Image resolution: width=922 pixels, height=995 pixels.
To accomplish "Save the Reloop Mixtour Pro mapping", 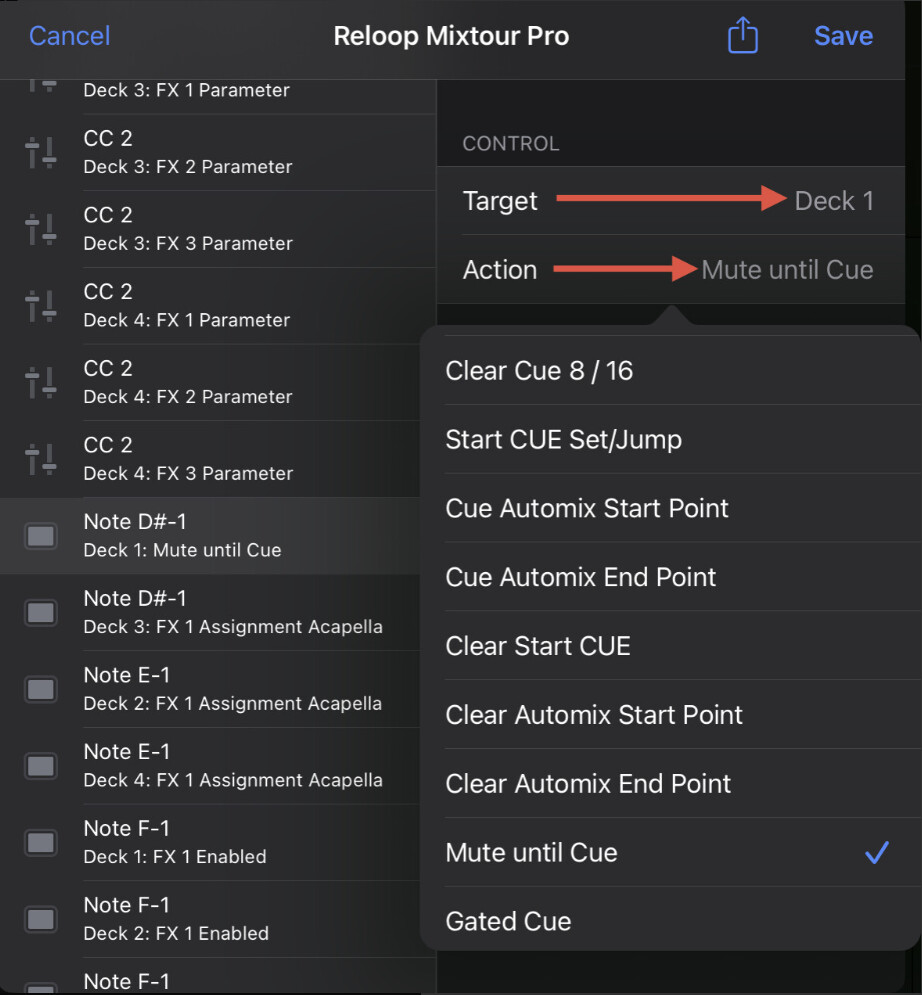I will [843, 37].
